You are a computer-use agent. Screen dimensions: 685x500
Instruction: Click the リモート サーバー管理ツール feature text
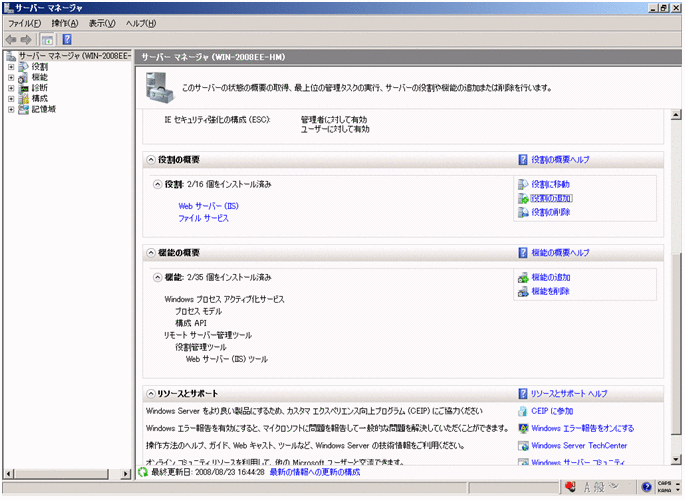208,335
